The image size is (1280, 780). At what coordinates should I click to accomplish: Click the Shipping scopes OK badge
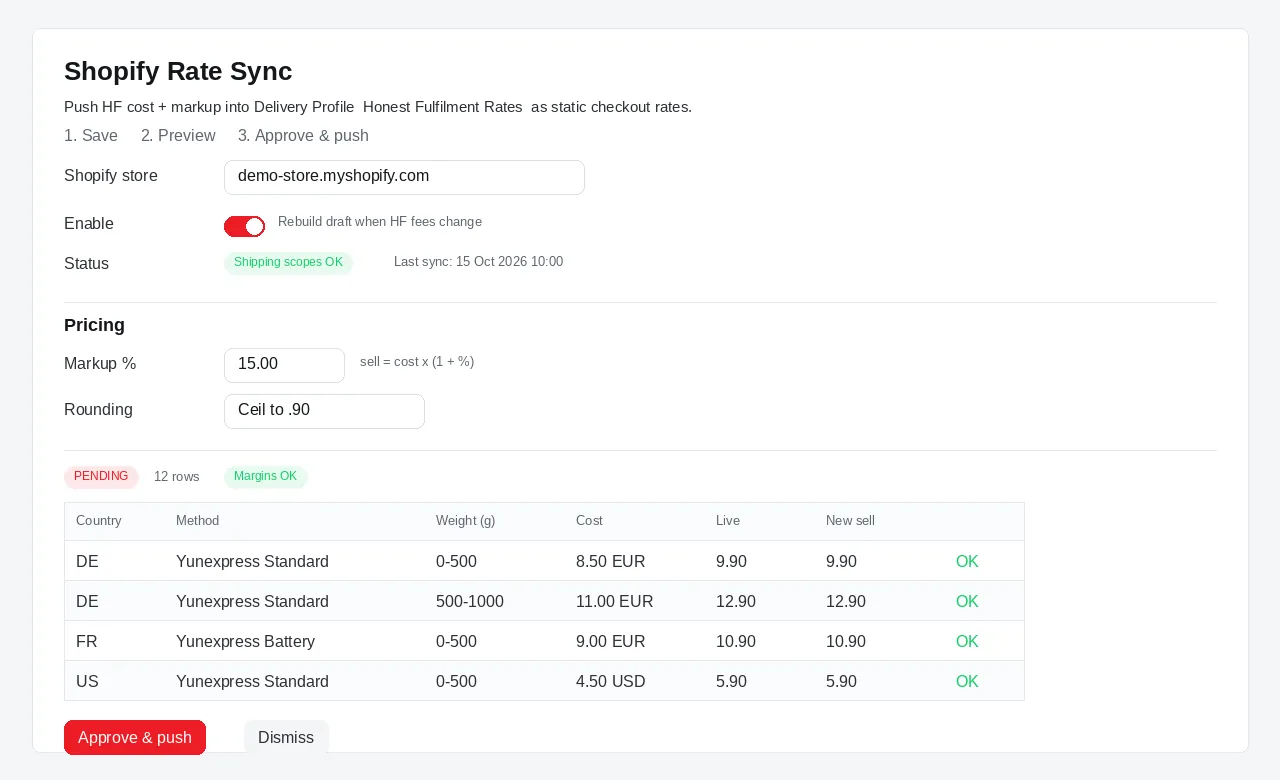[288, 263]
